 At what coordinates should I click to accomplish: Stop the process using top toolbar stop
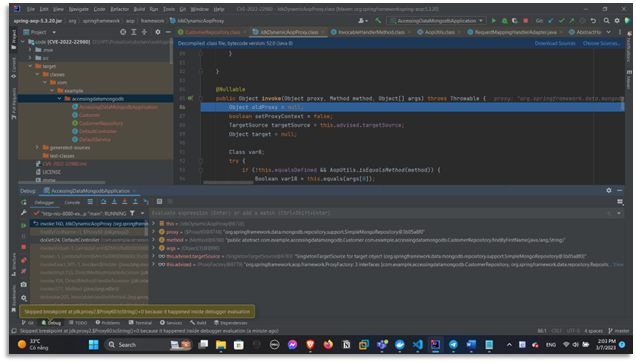pyautogui.click(x=526, y=21)
